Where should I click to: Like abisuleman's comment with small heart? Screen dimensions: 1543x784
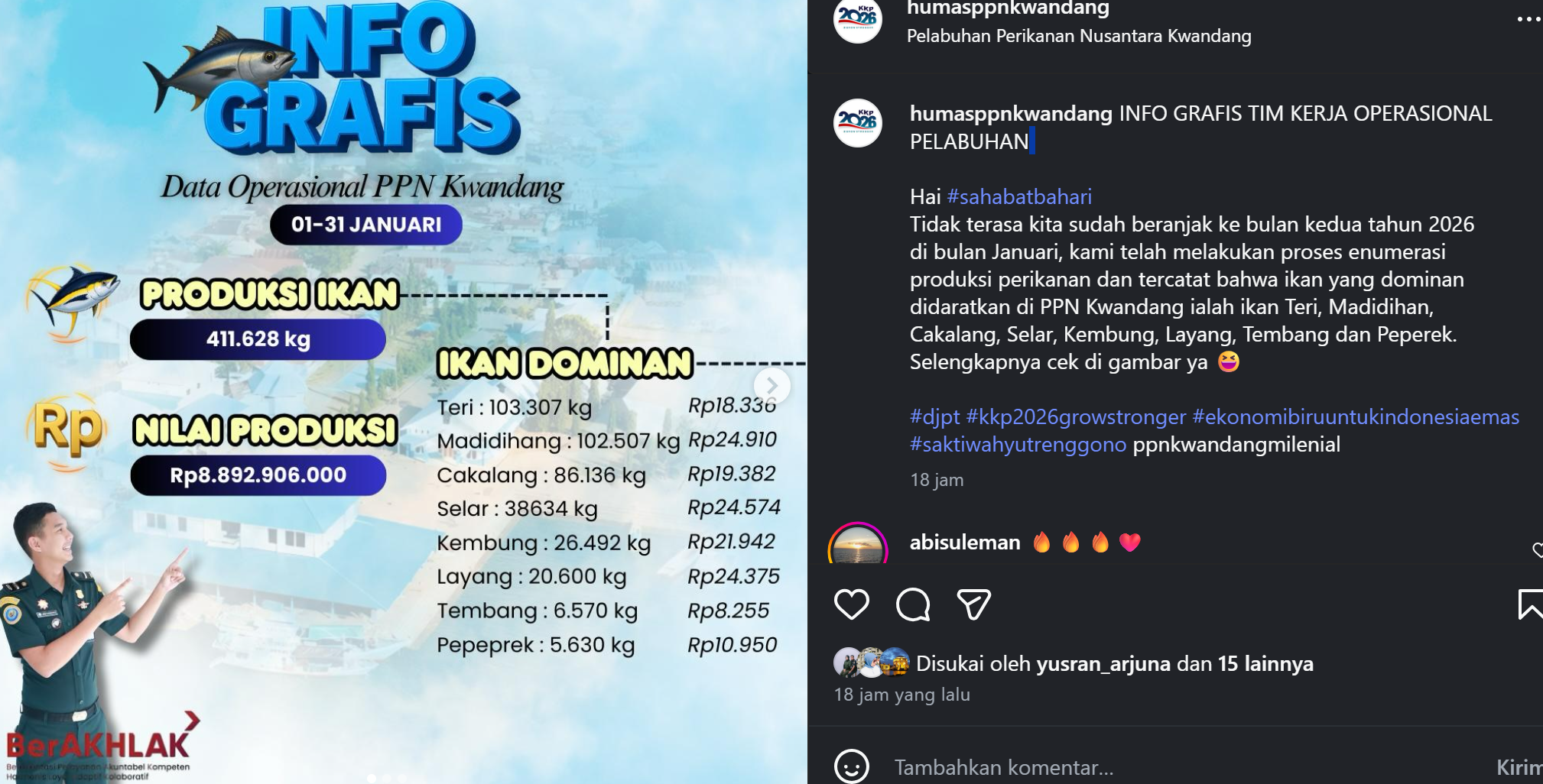click(x=1537, y=549)
